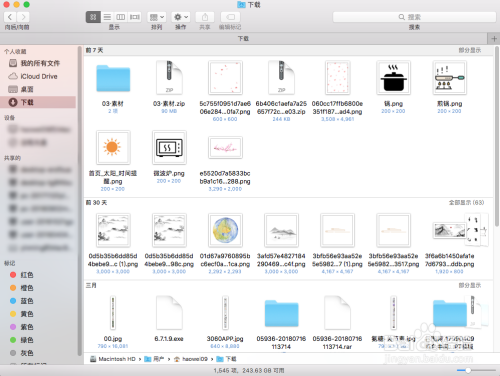The width and height of the screenshot is (500, 376).
Task: Add a new tab with plus button
Action: [494, 39]
